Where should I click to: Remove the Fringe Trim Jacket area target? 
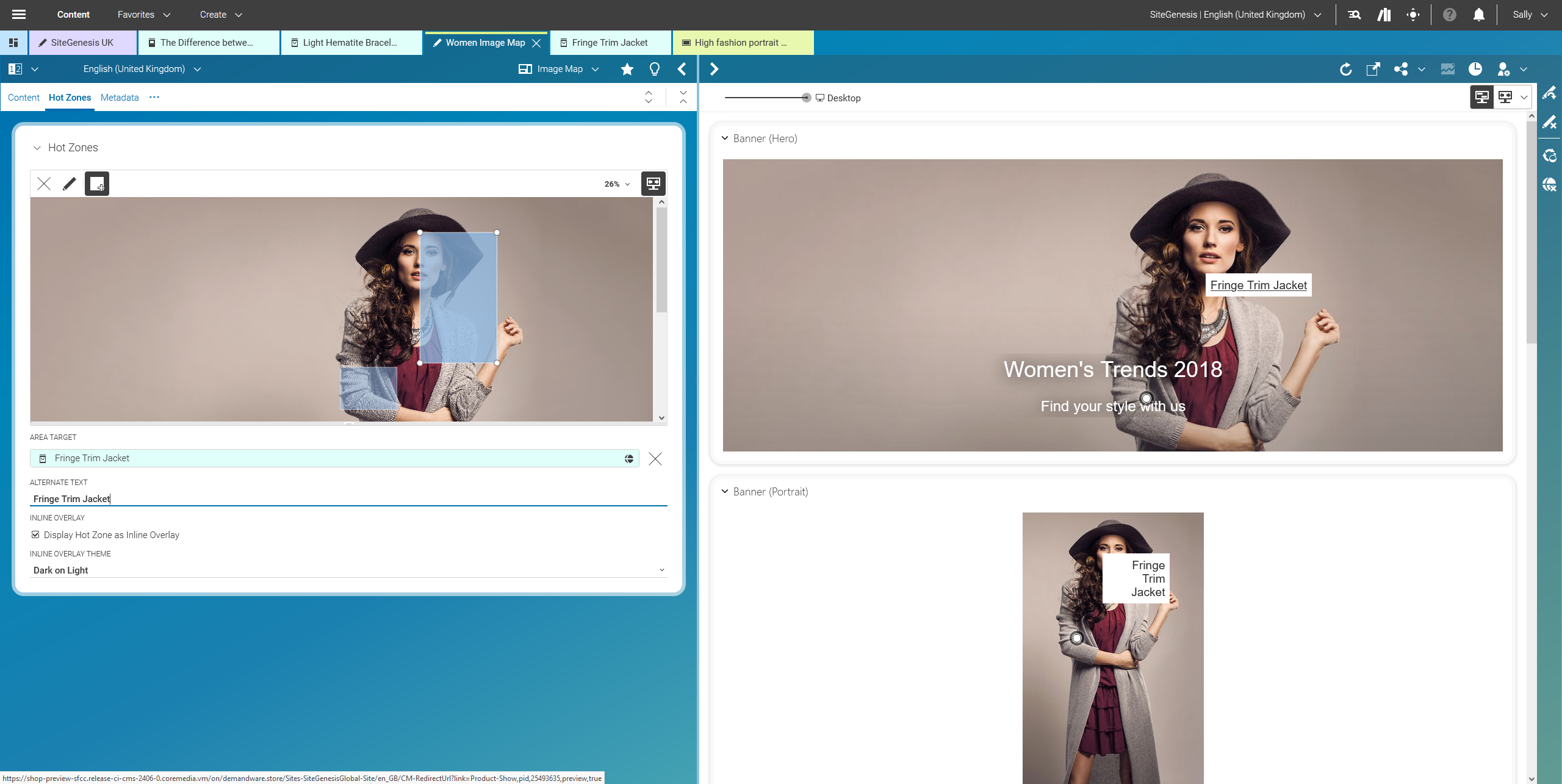[655, 459]
